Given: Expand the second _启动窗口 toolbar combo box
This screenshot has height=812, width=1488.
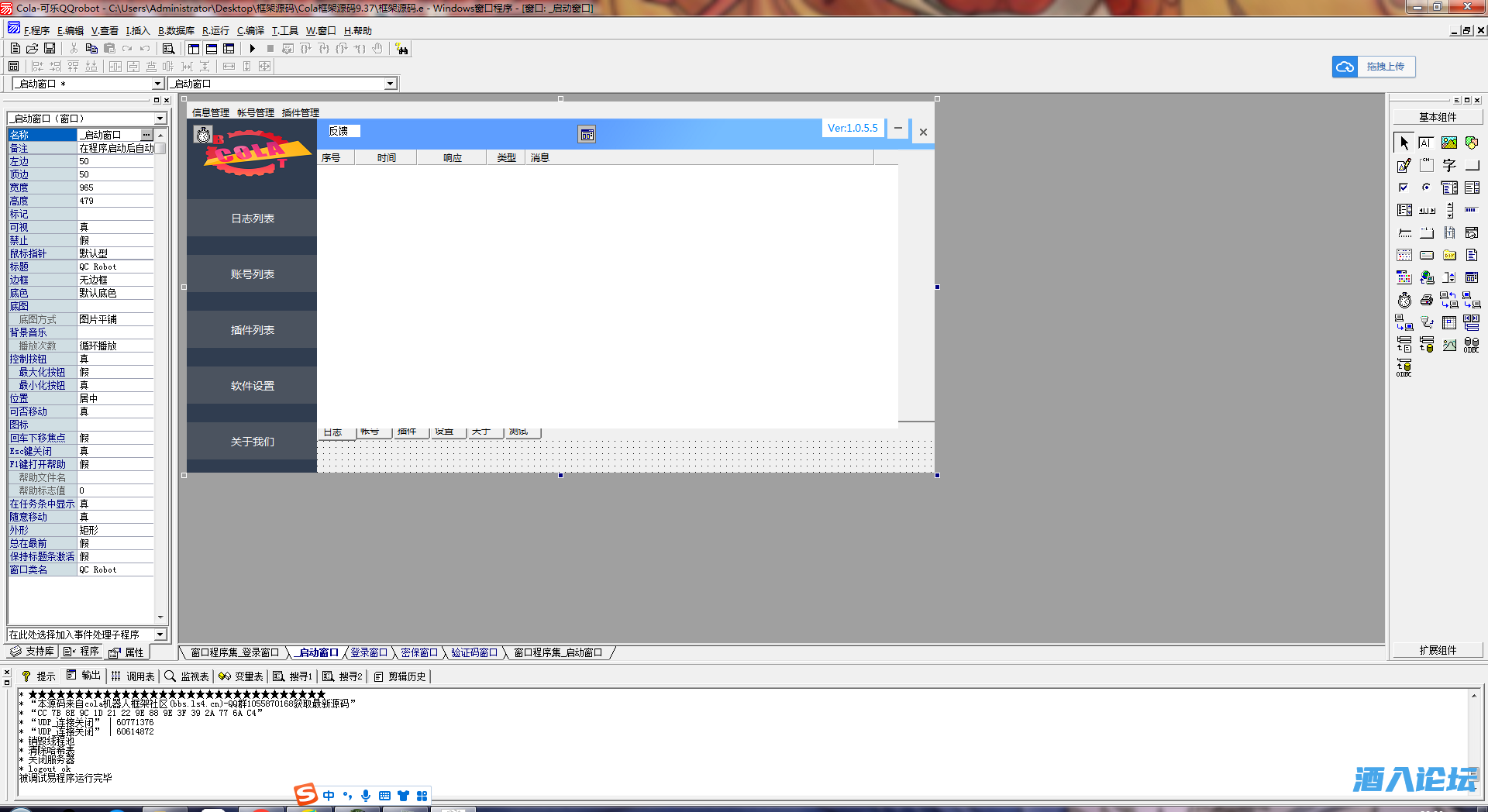Looking at the screenshot, I should 390,84.
